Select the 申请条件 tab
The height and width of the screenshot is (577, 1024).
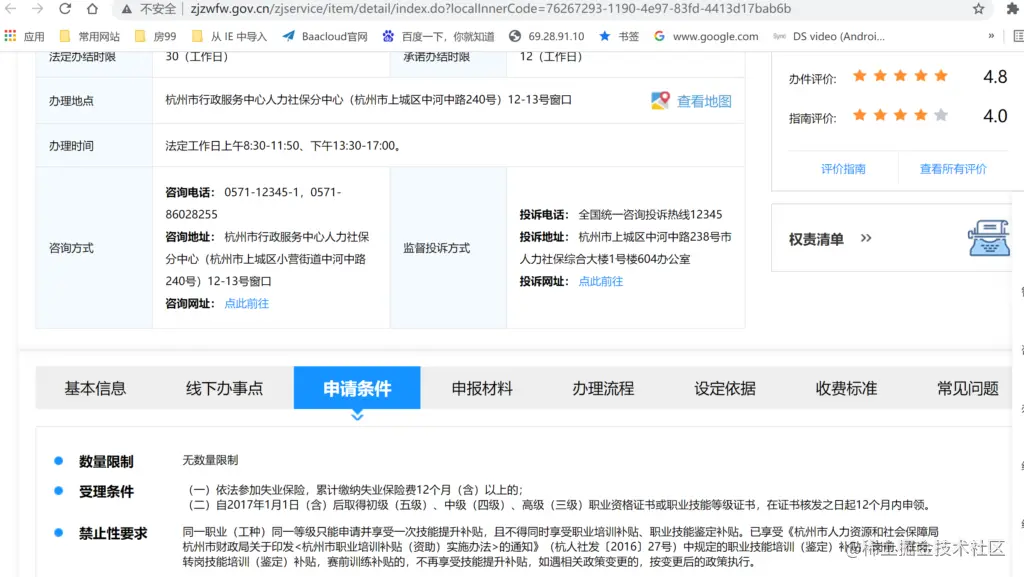tap(357, 388)
